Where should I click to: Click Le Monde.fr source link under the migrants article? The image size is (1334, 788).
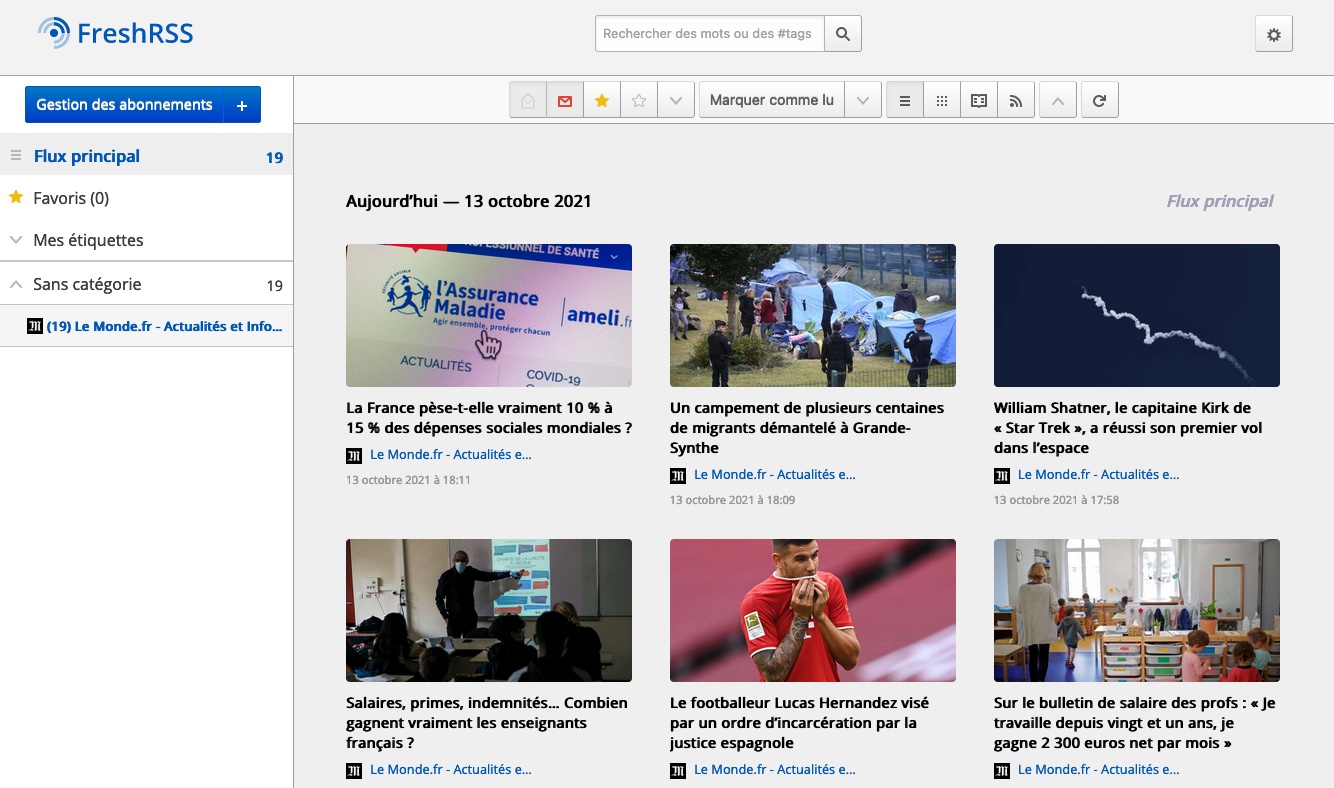click(775, 475)
